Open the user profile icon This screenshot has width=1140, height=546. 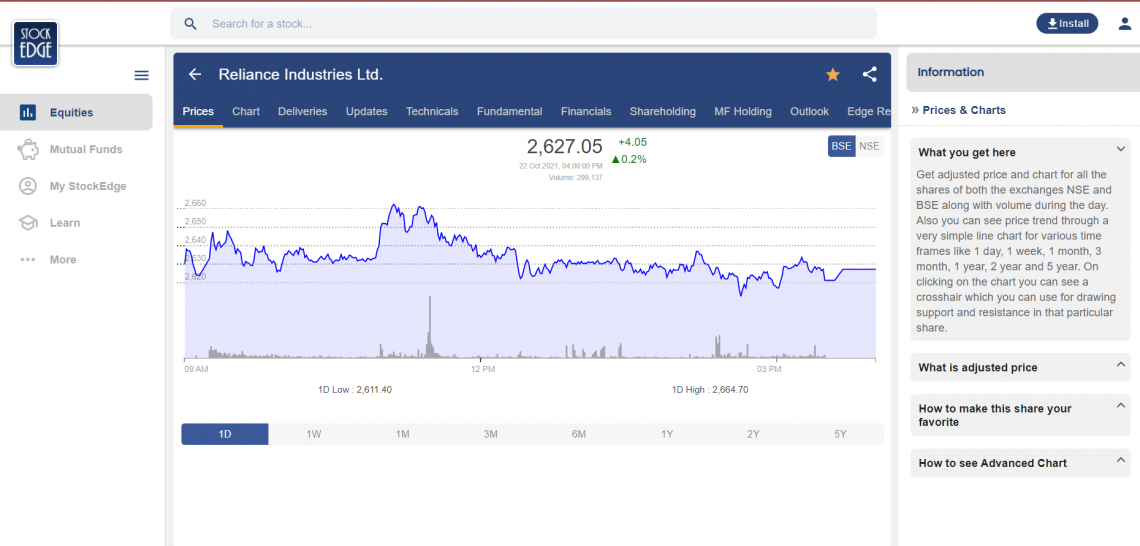(x=1124, y=24)
